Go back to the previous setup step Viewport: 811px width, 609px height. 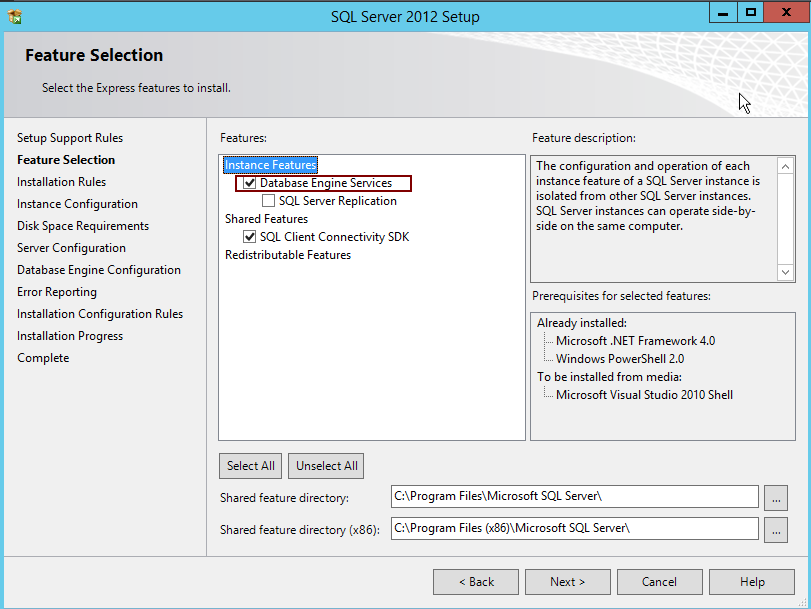[476, 582]
